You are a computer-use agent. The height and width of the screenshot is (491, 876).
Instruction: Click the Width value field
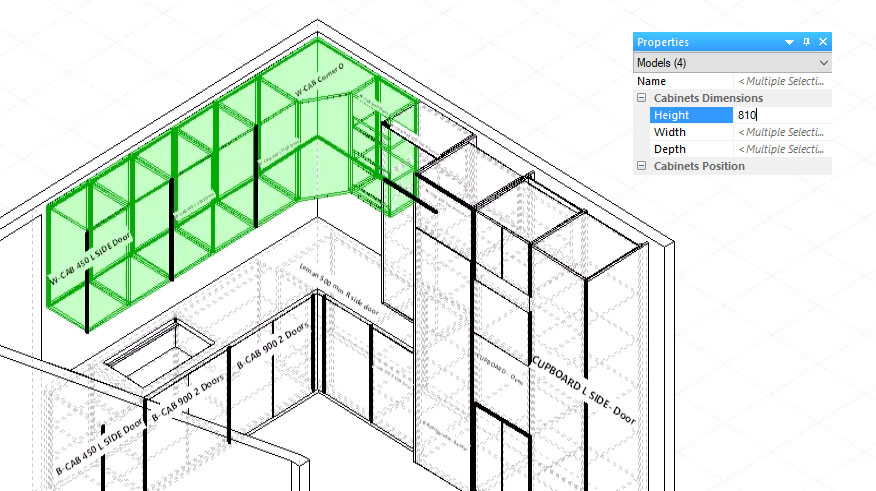[782, 132]
